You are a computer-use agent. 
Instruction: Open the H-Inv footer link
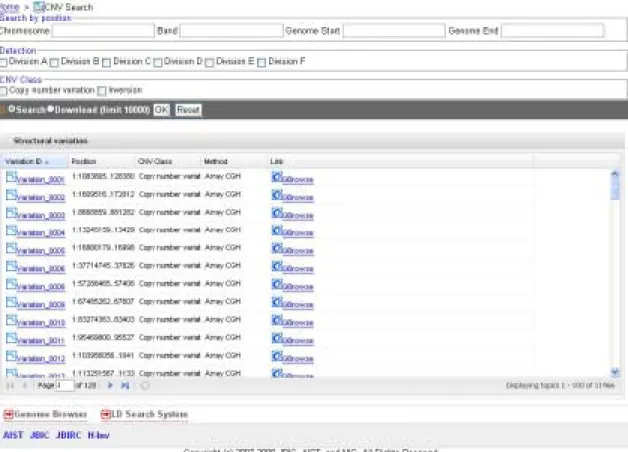point(99,435)
